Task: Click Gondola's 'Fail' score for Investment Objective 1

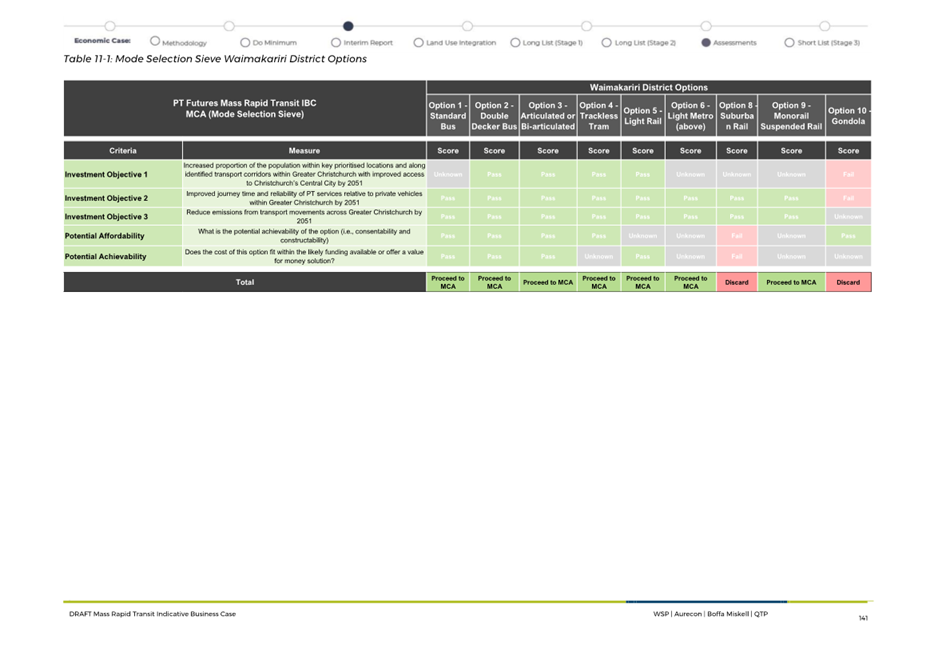Action: (x=848, y=174)
